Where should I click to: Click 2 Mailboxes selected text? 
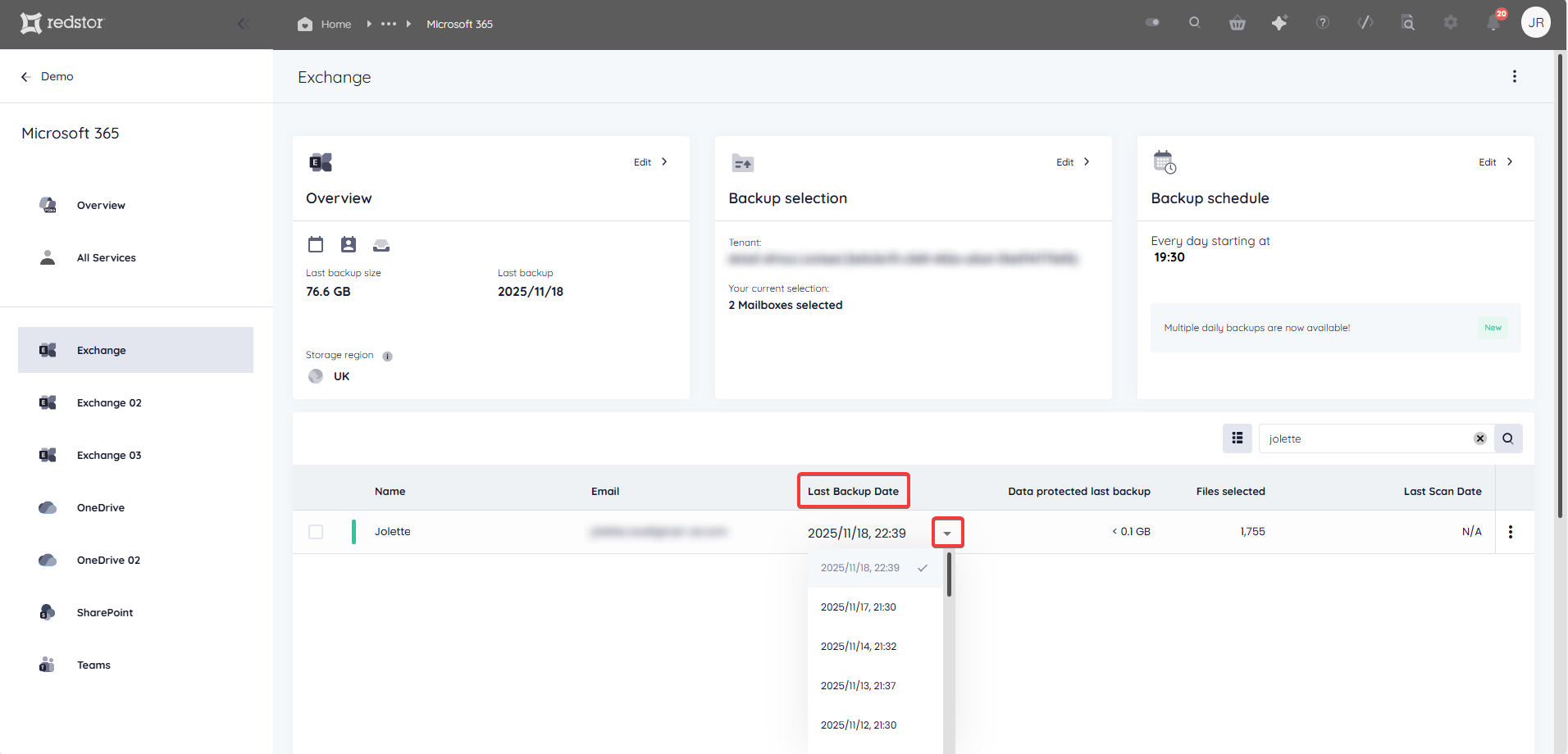(786, 305)
